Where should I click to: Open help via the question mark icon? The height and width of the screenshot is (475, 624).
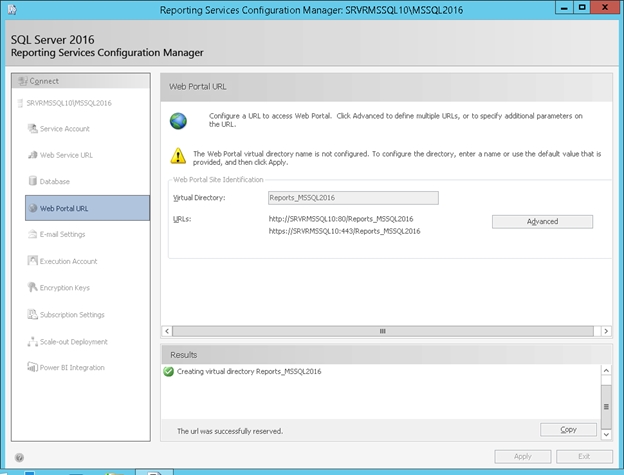click(19, 457)
